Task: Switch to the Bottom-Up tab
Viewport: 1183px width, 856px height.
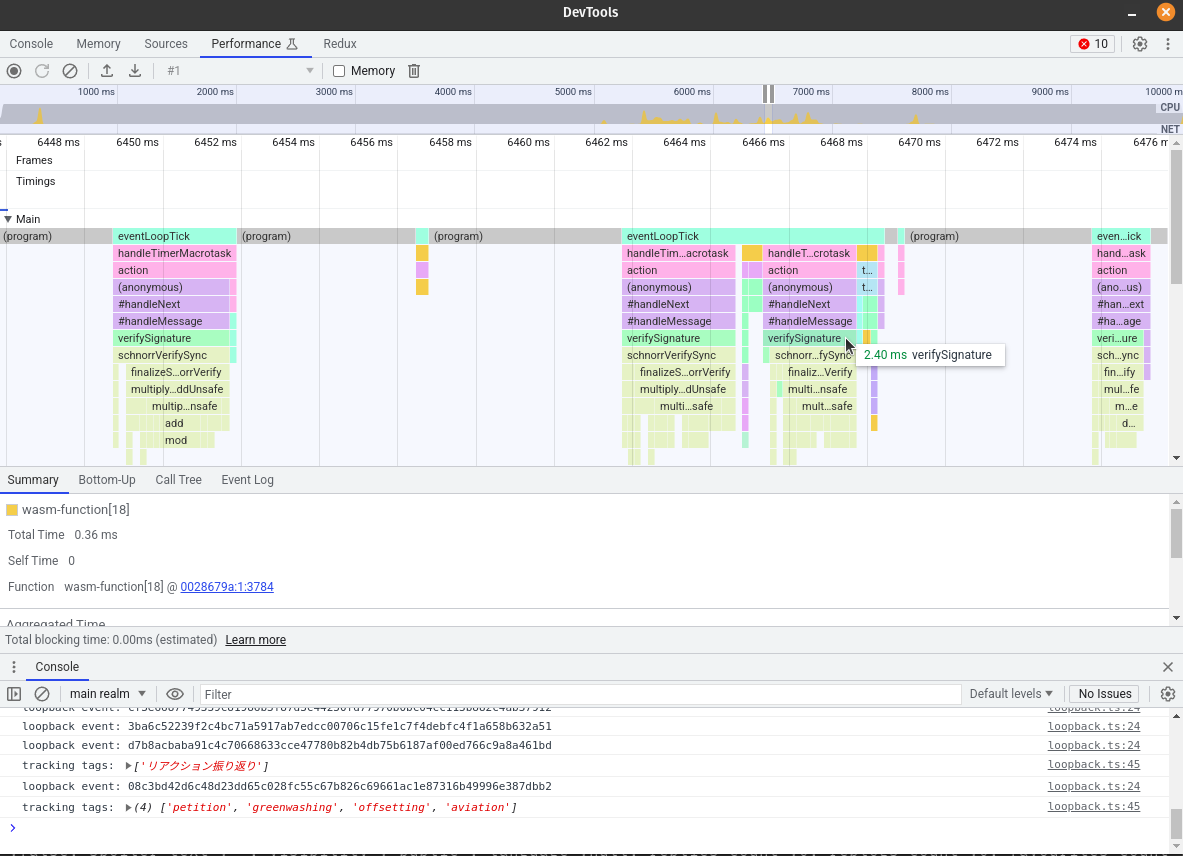Action: (x=107, y=480)
